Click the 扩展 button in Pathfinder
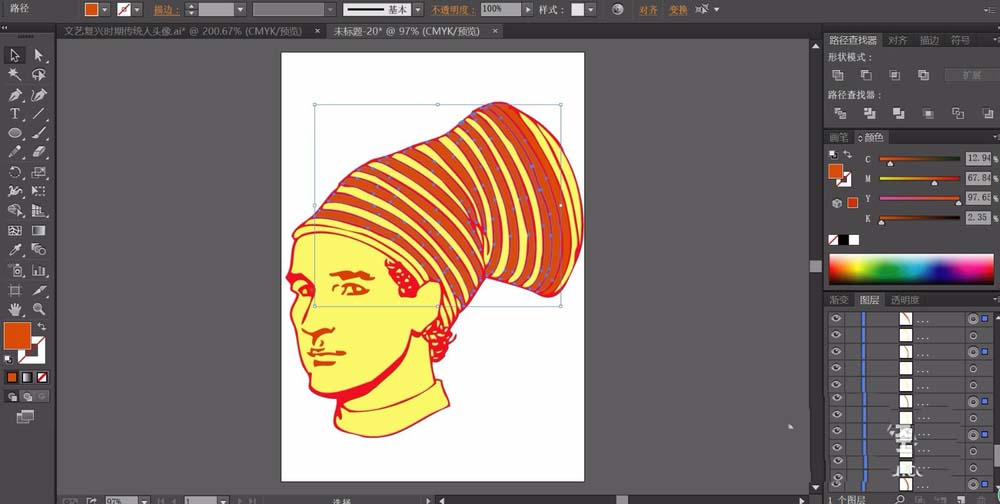 click(x=971, y=75)
